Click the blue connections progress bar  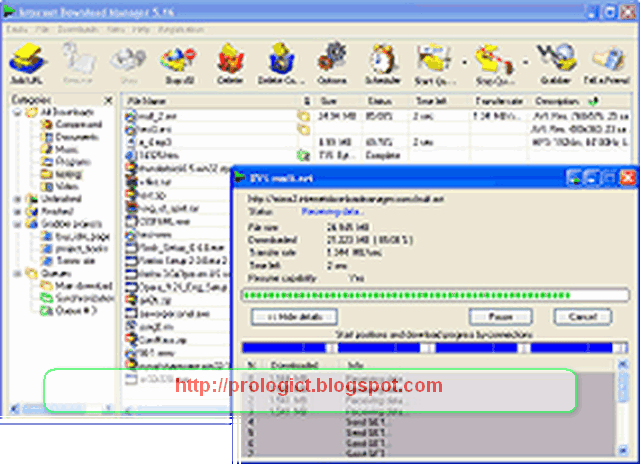click(435, 348)
